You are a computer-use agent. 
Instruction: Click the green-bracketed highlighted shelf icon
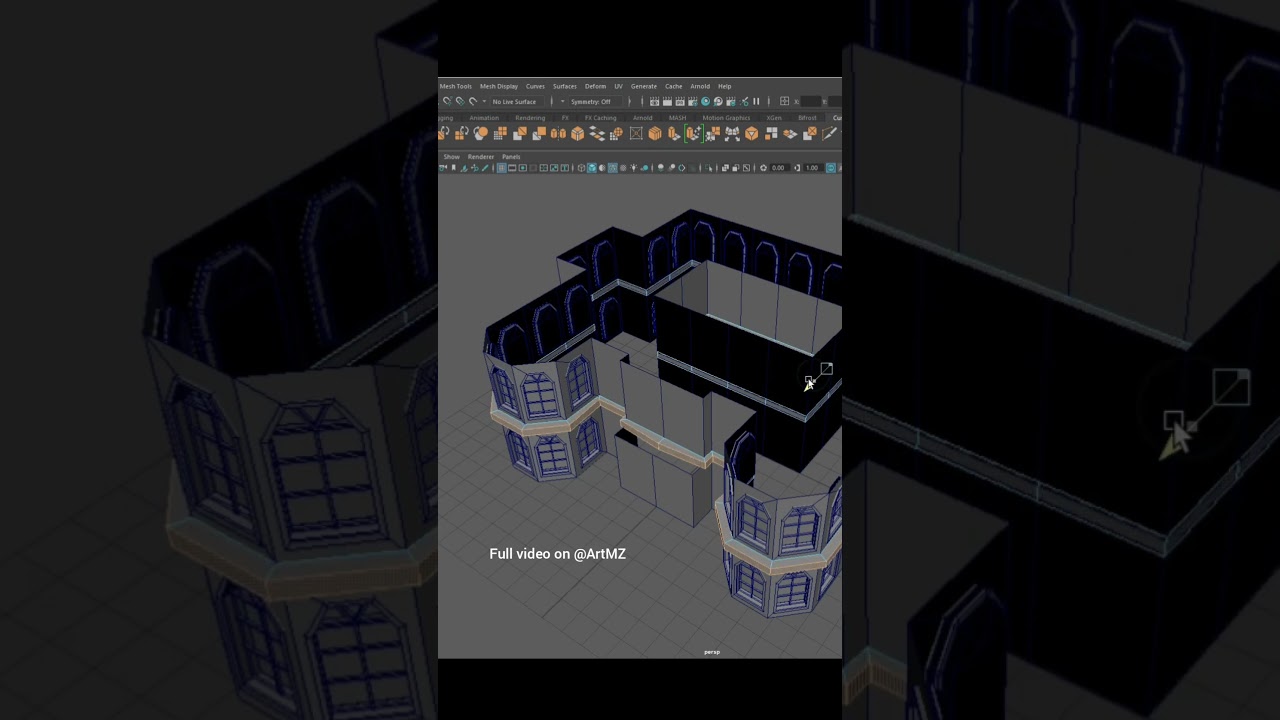[x=694, y=133]
